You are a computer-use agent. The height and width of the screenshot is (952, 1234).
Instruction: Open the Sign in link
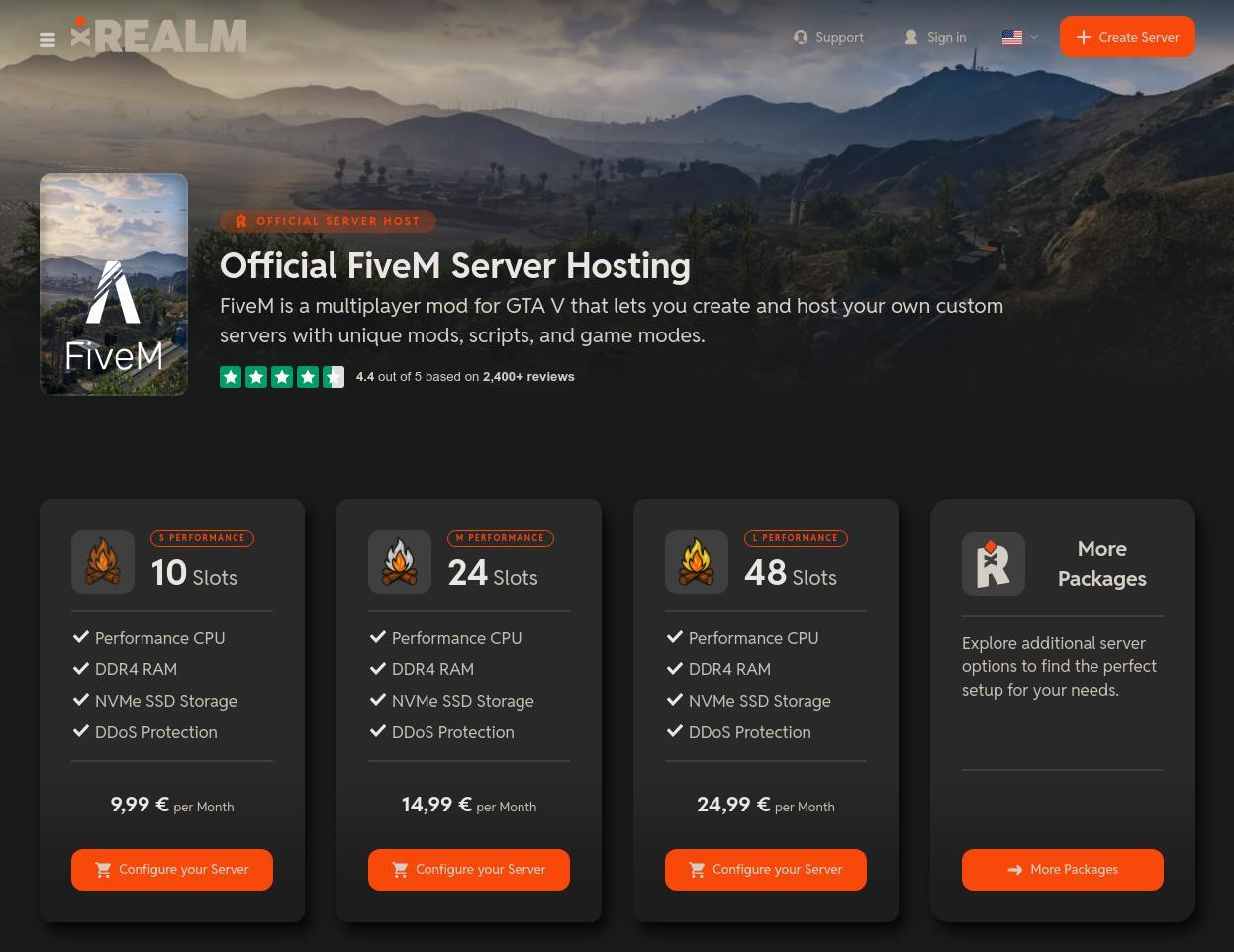coord(935,37)
